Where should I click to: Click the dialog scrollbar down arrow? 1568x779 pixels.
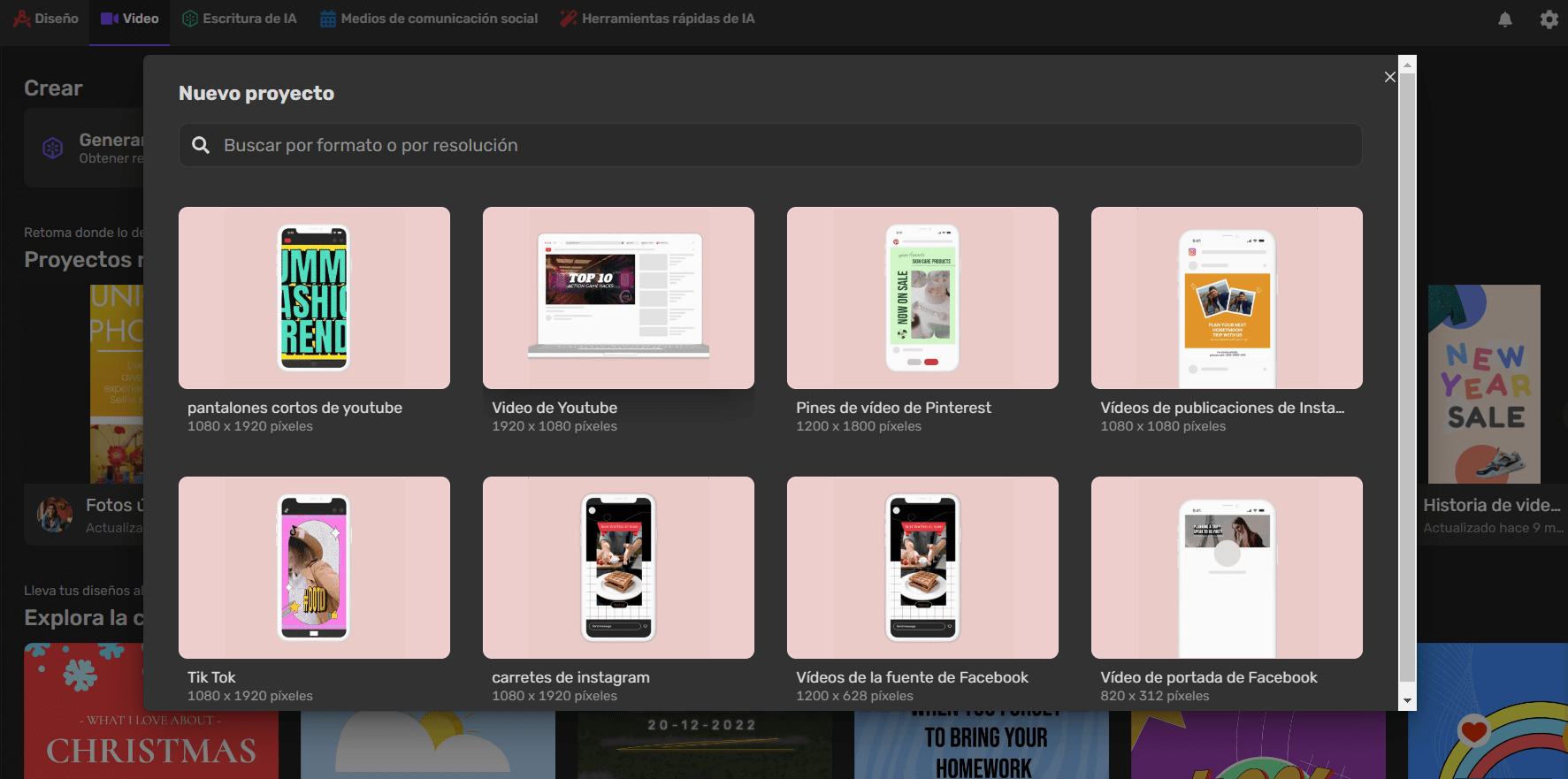(1407, 701)
